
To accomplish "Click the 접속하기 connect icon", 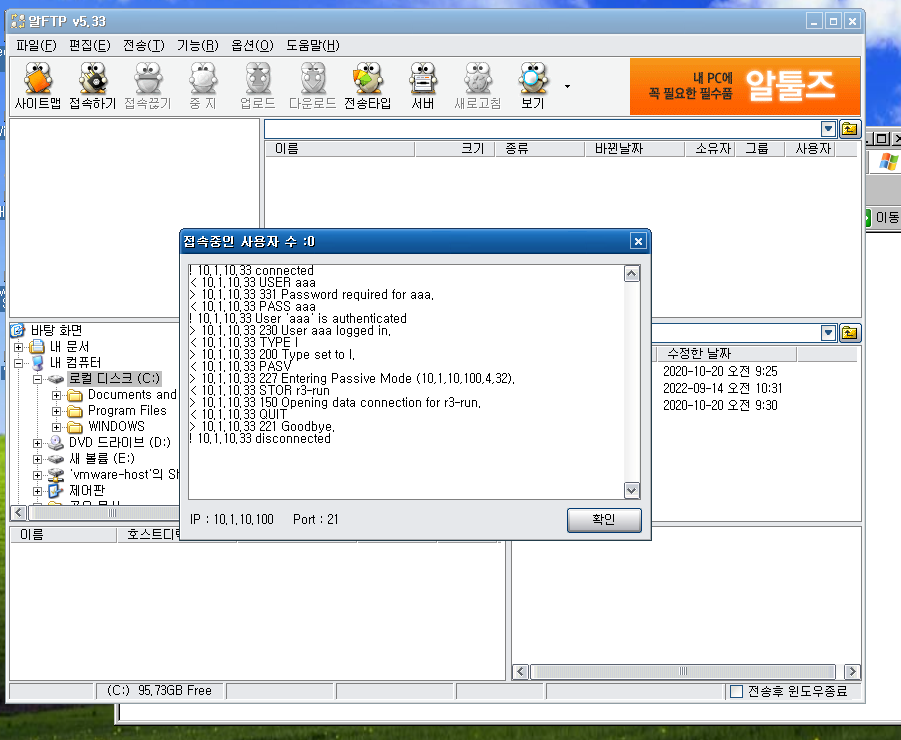I will coord(93,86).
